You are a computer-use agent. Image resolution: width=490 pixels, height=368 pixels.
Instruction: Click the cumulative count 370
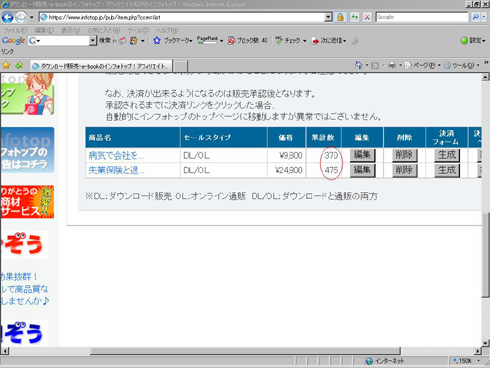(x=331, y=155)
